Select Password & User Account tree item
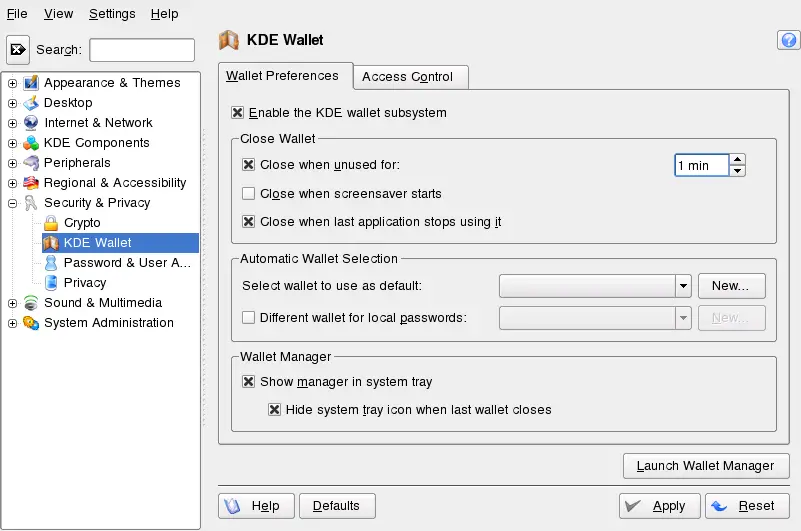This screenshot has width=801, height=531. [126, 263]
